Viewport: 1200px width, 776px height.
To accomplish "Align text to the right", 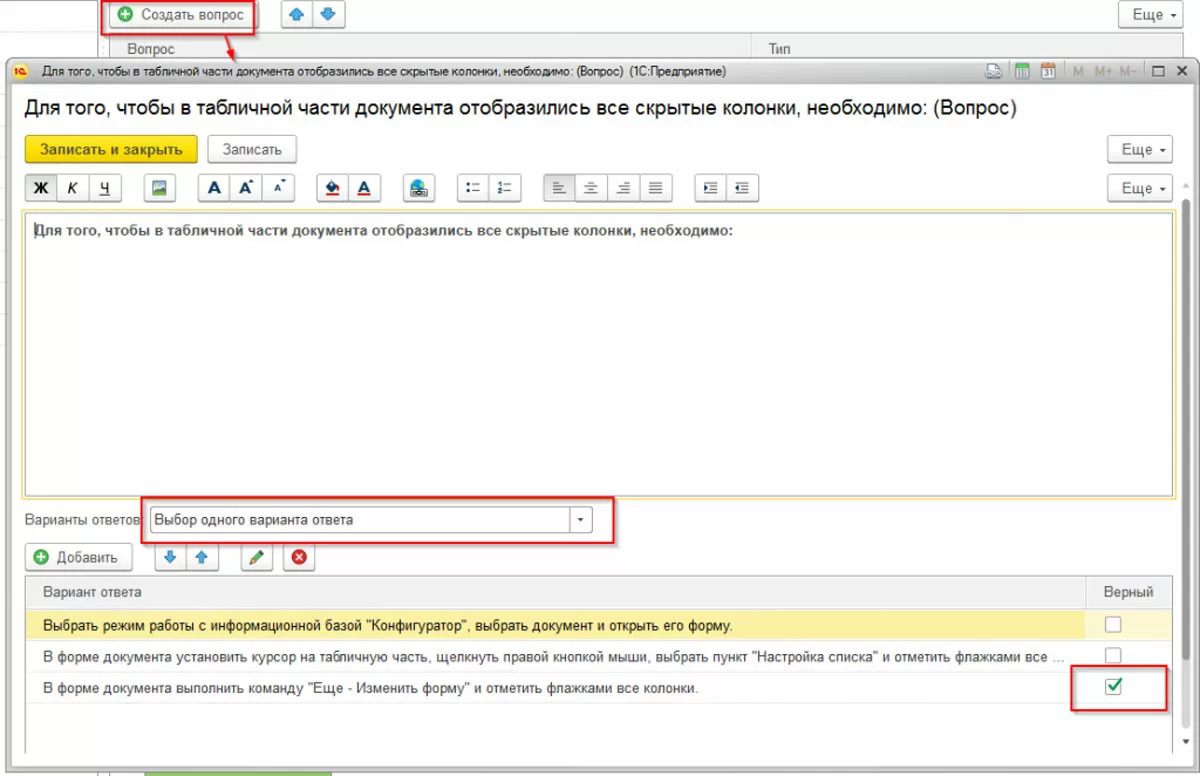I will pos(624,188).
